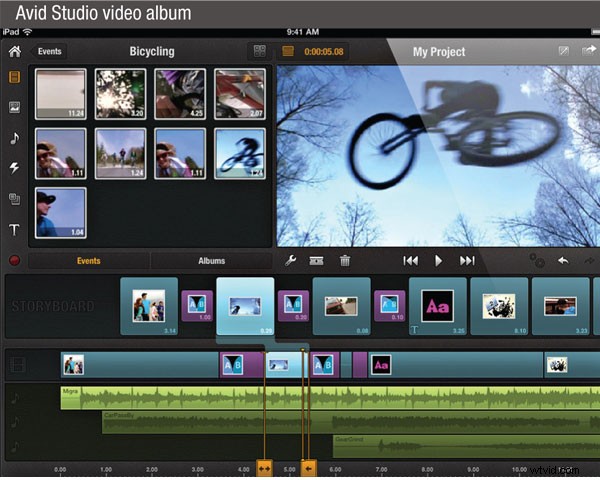Jump to next clip

[467, 261]
